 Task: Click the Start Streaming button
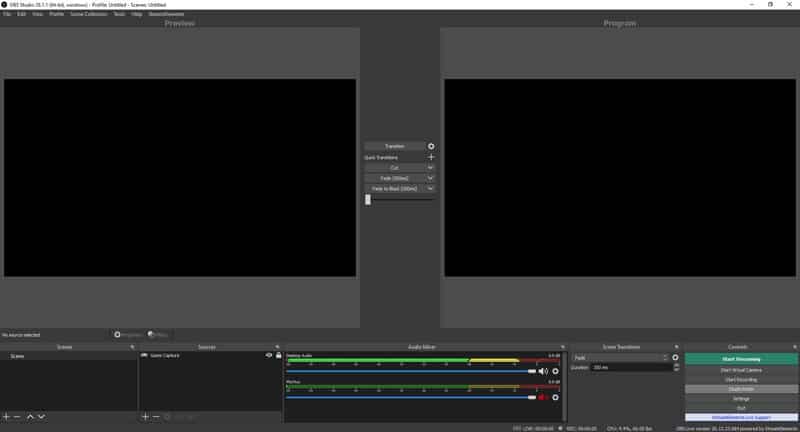point(741,359)
